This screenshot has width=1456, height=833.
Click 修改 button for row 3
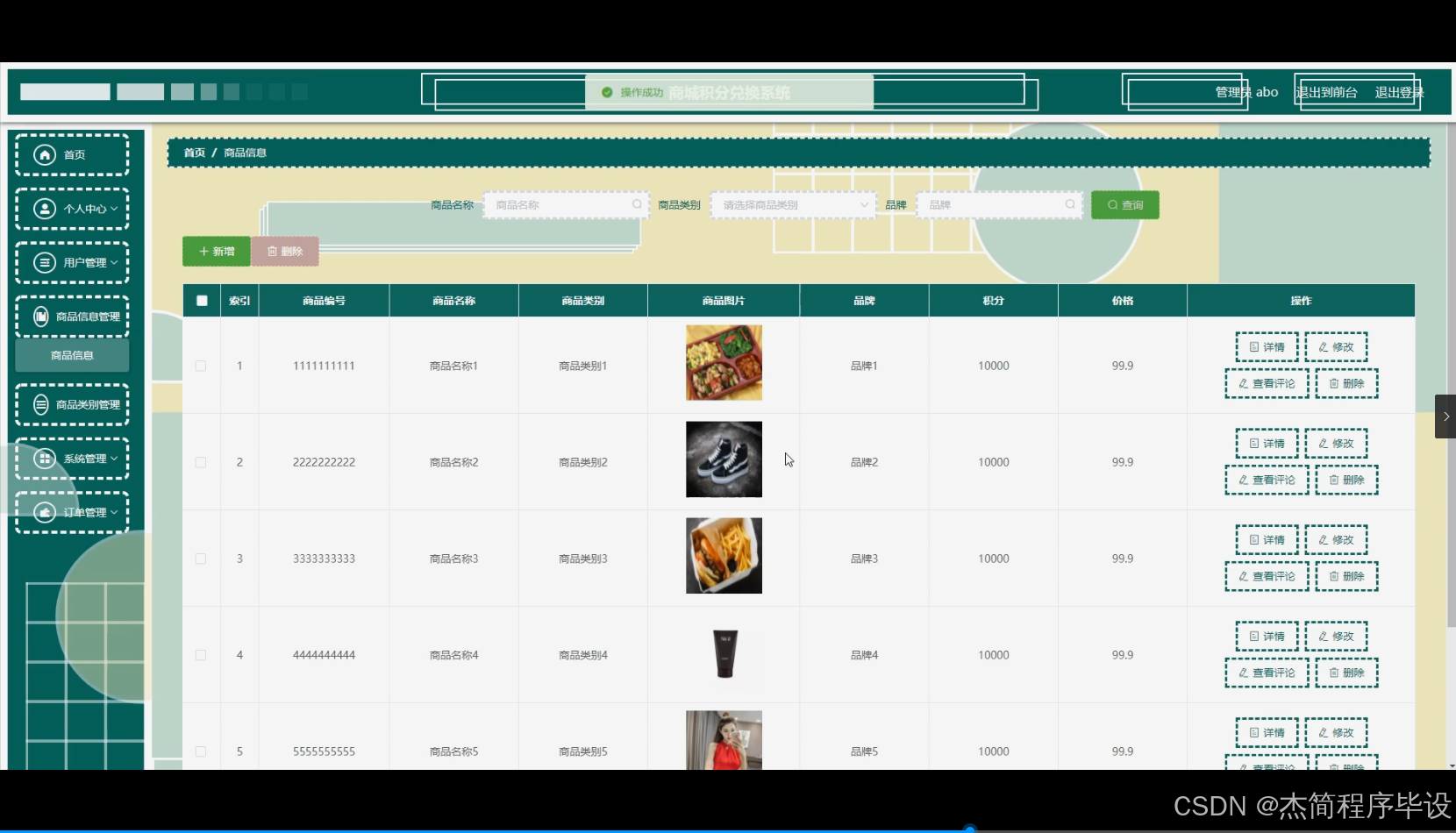(x=1336, y=540)
